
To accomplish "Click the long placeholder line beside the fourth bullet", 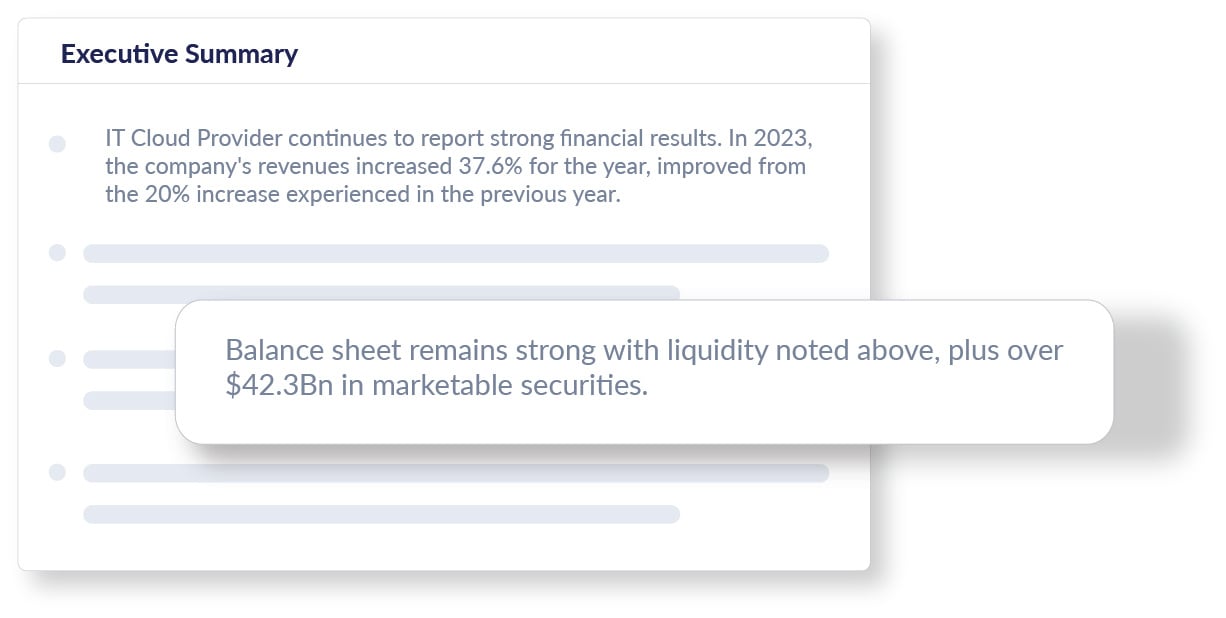I will [456, 473].
